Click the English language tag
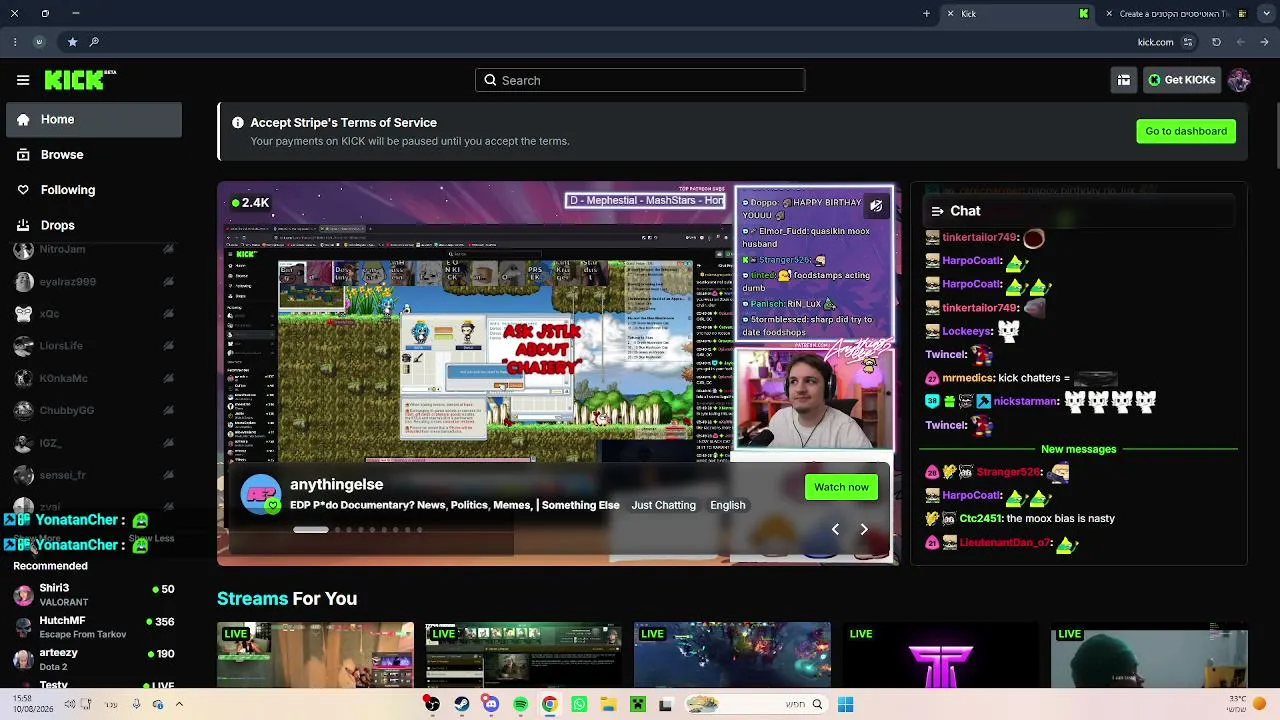This screenshot has height=720, width=1280. [728, 505]
